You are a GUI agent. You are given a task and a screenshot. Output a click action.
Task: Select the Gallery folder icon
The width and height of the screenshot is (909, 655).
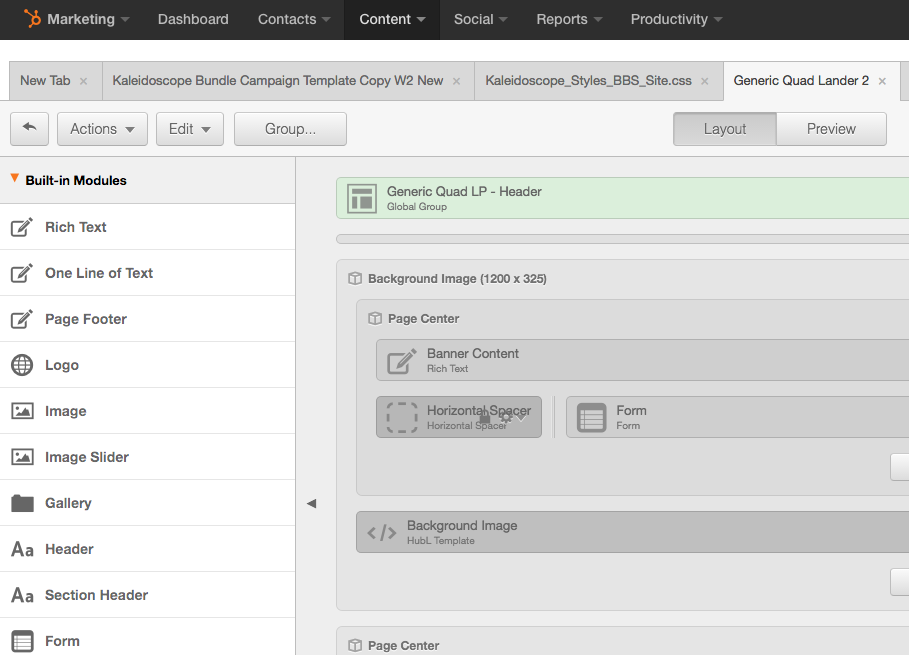[x=22, y=503]
